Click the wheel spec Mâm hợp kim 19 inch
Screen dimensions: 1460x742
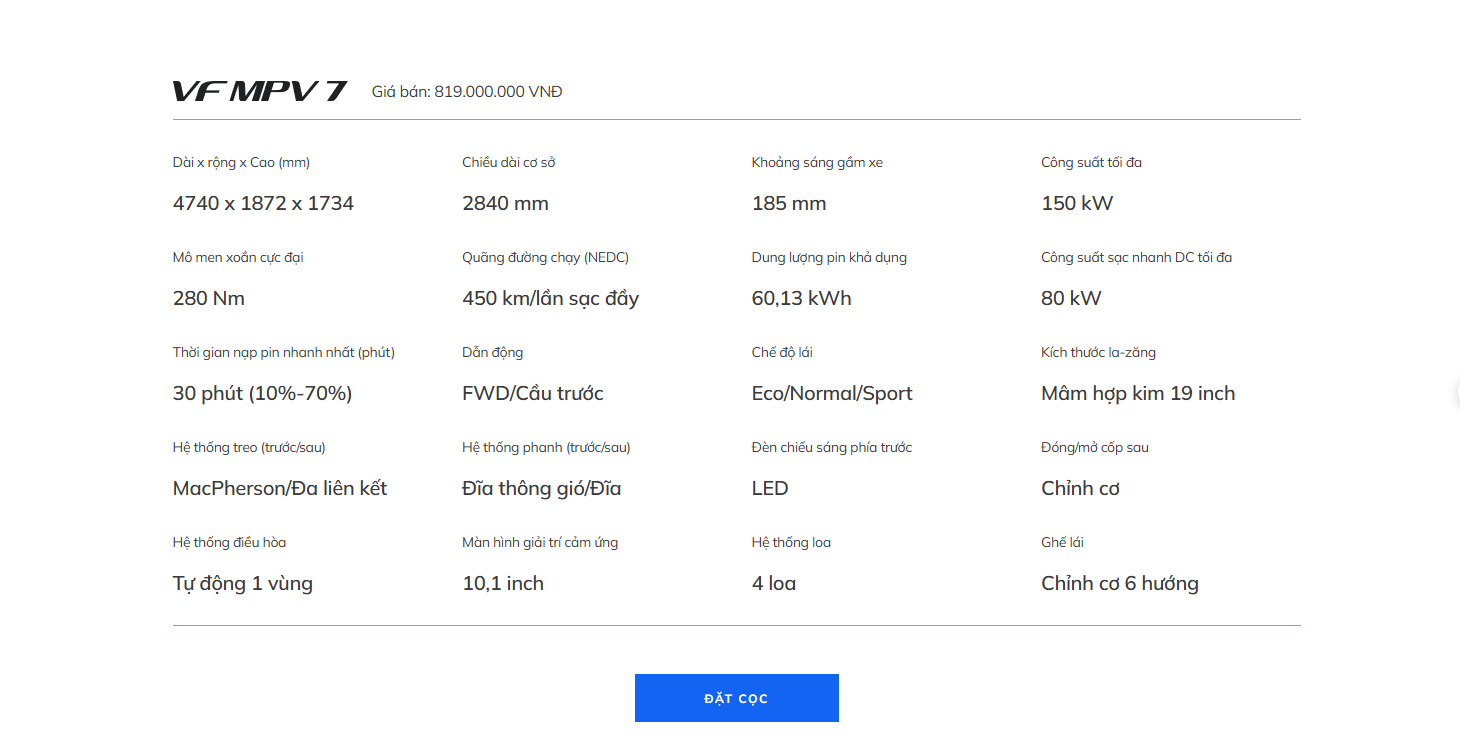(1137, 393)
